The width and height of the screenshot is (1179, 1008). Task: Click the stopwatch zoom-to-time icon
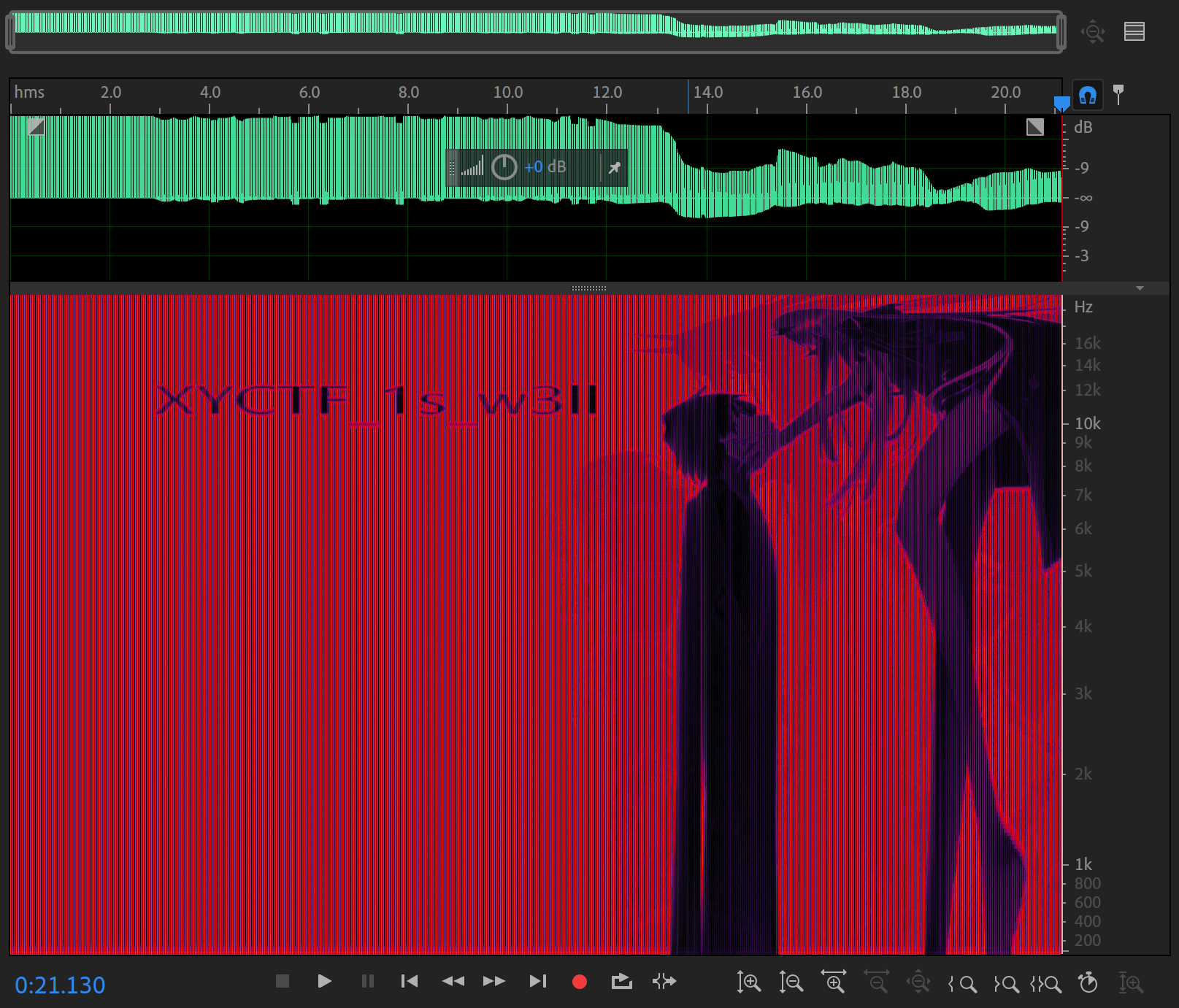click(1088, 982)
